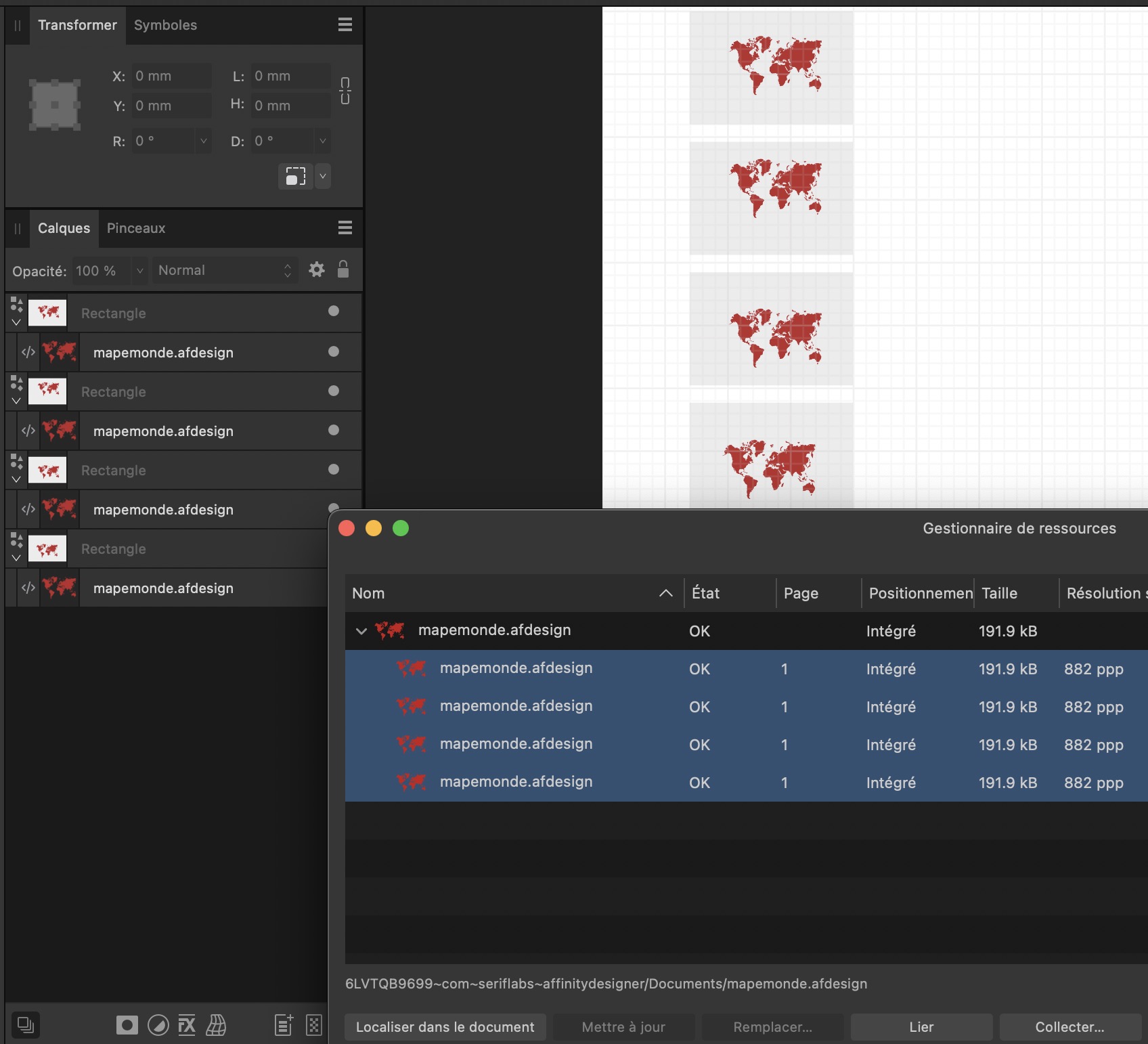Image resolution: width=1148 pixels, height=1044 pixels.
Task: Open the shear D value dropdown arrow
Action: pyautogui.click(x=323, y=141)
